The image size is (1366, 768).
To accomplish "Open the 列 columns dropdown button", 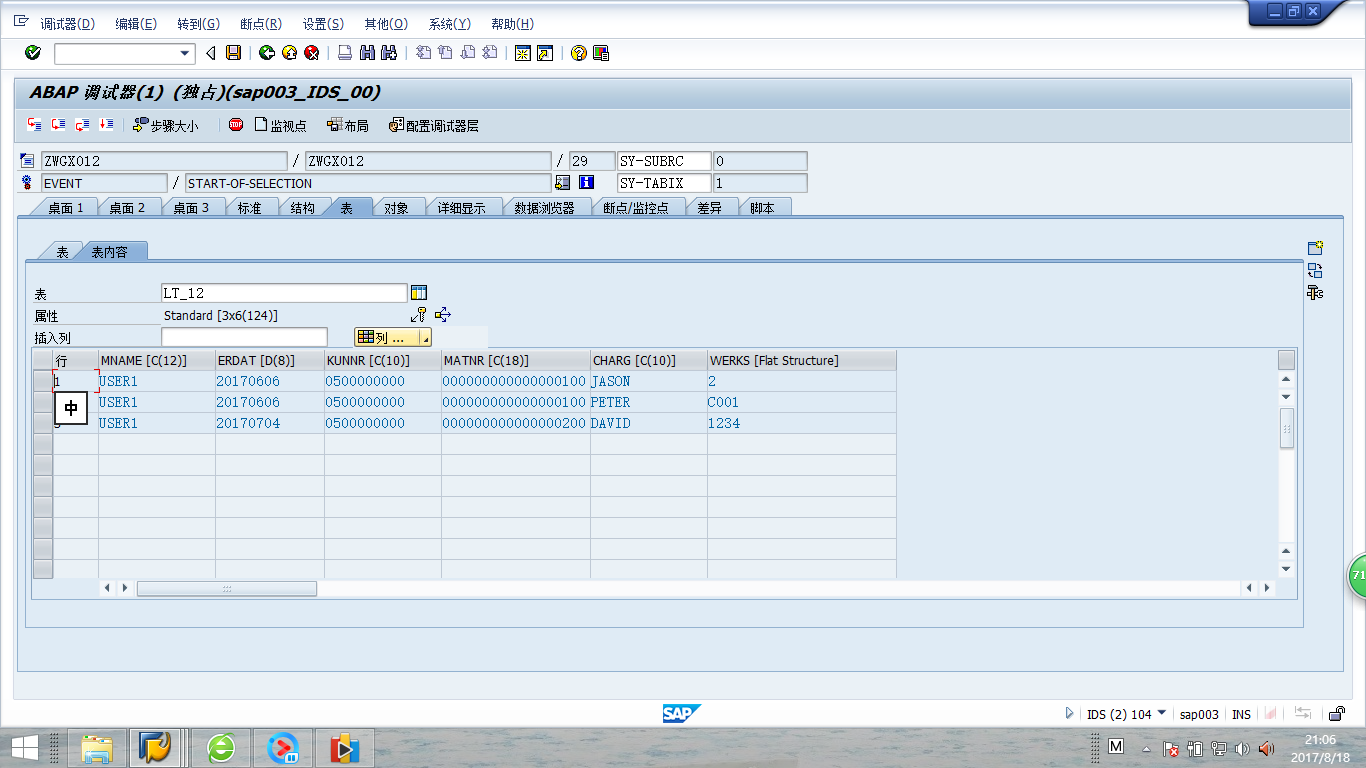I will coord(393,338).
